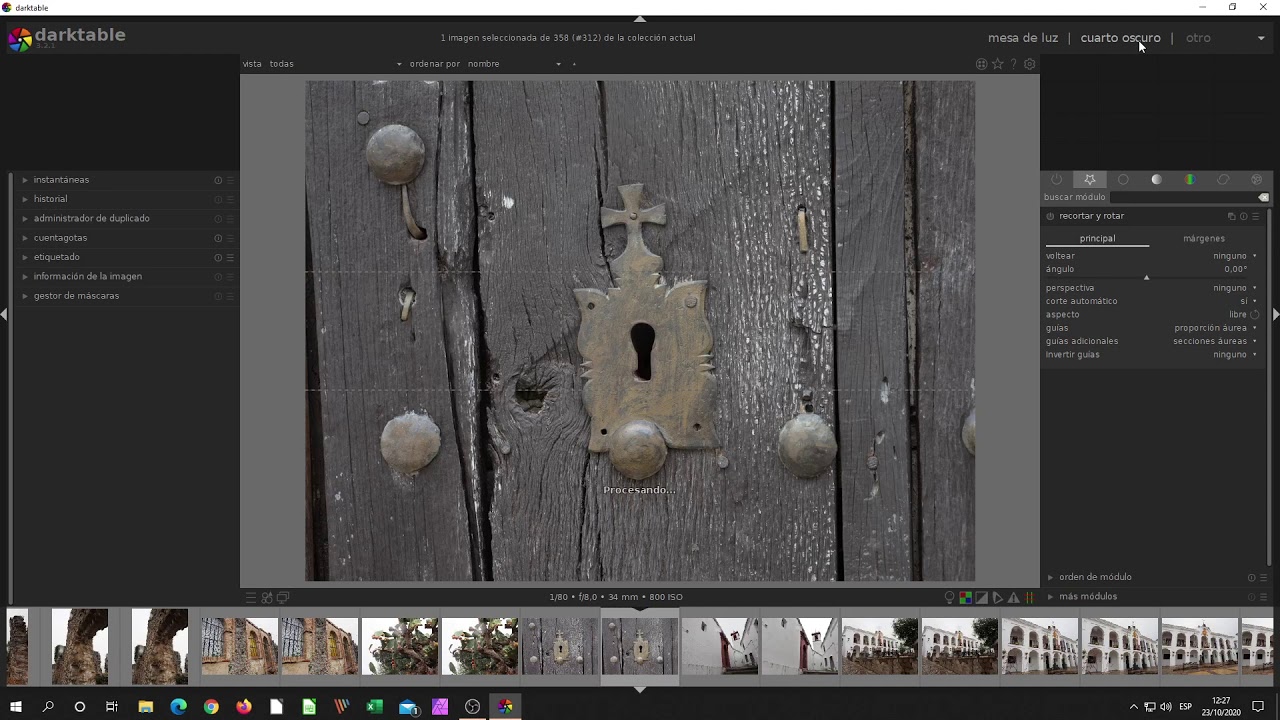
Task: Expand the gestor de máscaras panel
Action: pos(76,296)
